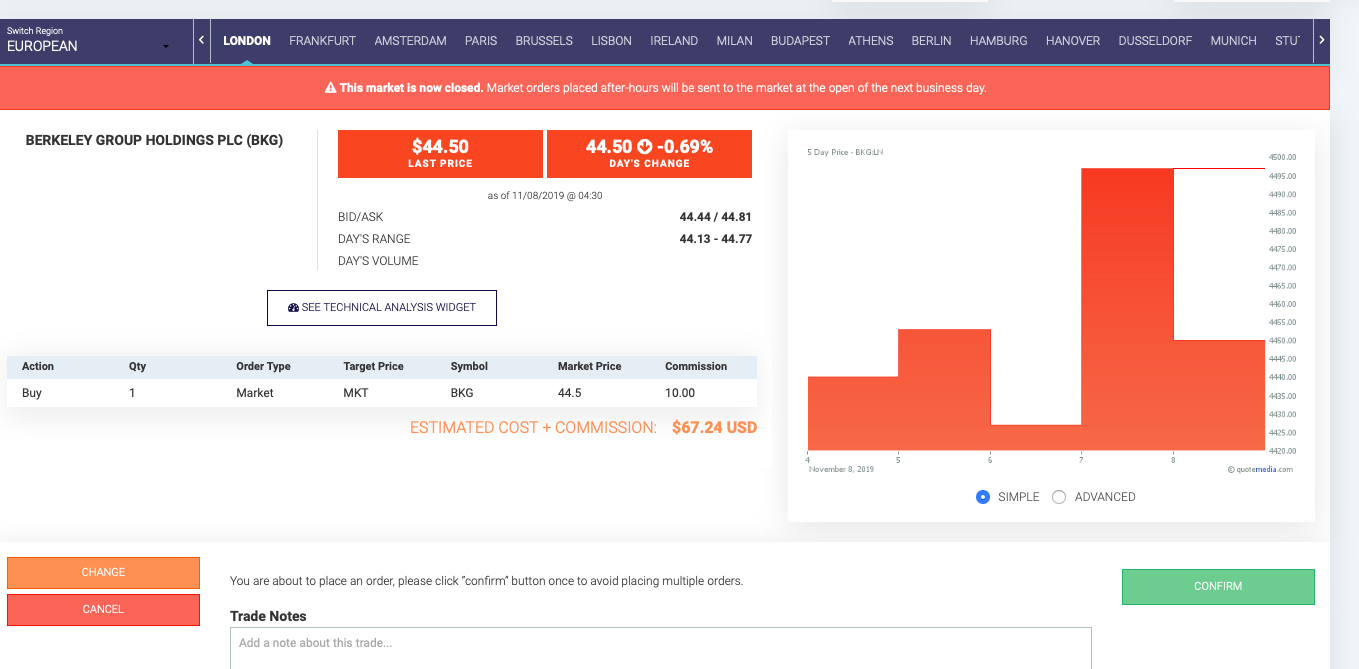1359x669 pixels.
Task: Switch to the FRANKFURT market tab
Action: [x=322, y=41]
